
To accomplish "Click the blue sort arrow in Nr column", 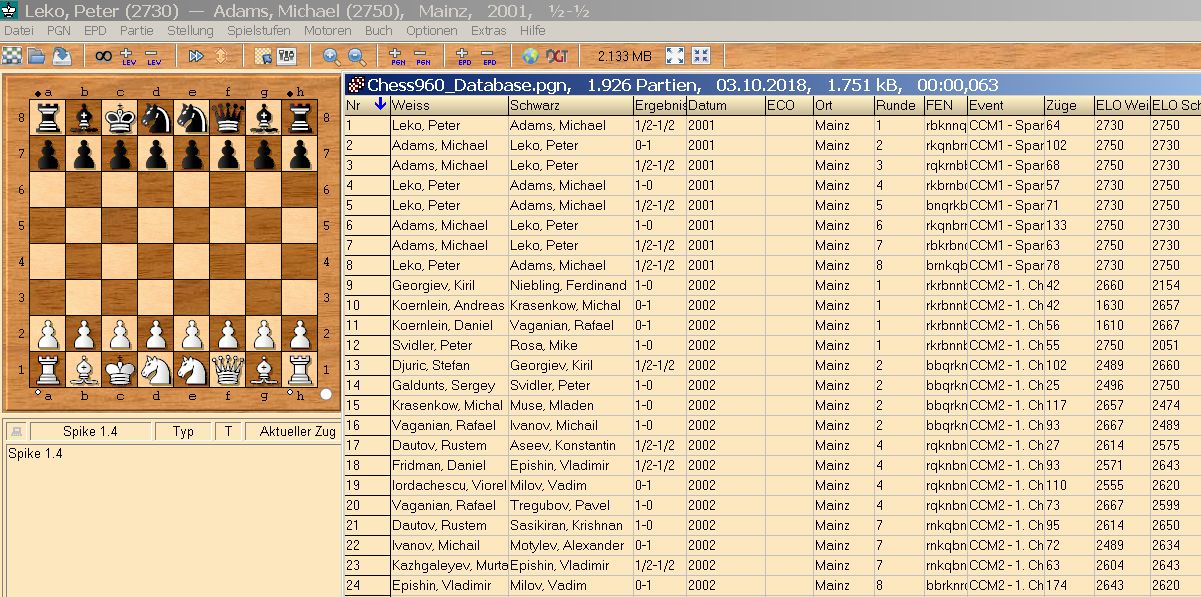I will 379,105.
